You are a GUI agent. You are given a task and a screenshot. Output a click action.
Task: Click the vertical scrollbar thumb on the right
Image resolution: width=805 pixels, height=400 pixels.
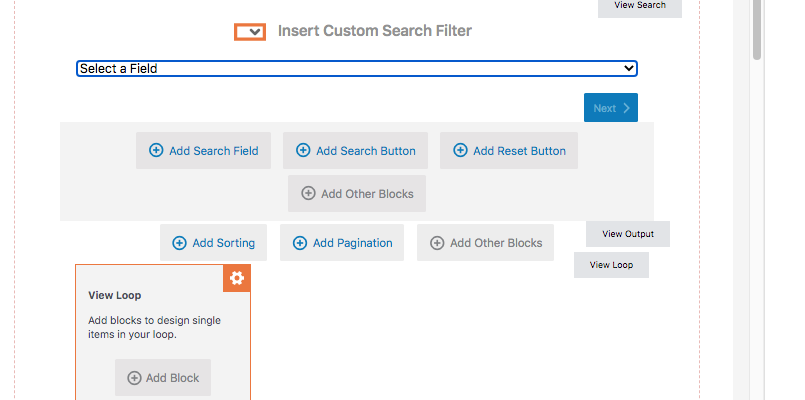757,30
